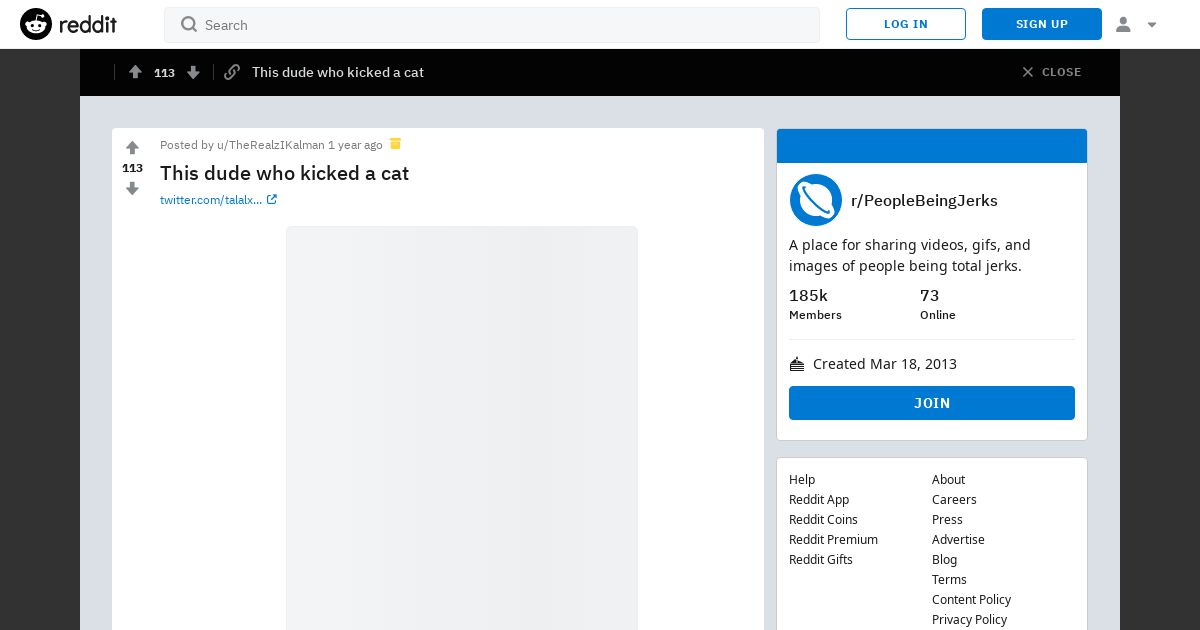
Task: Open the Terms link
Action: coord(949,579)
